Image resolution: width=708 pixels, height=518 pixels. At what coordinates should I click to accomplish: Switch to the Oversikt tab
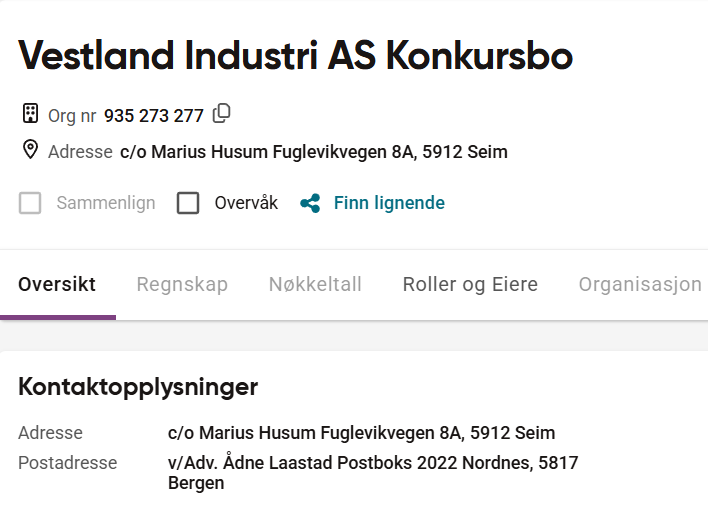[57, 285]
